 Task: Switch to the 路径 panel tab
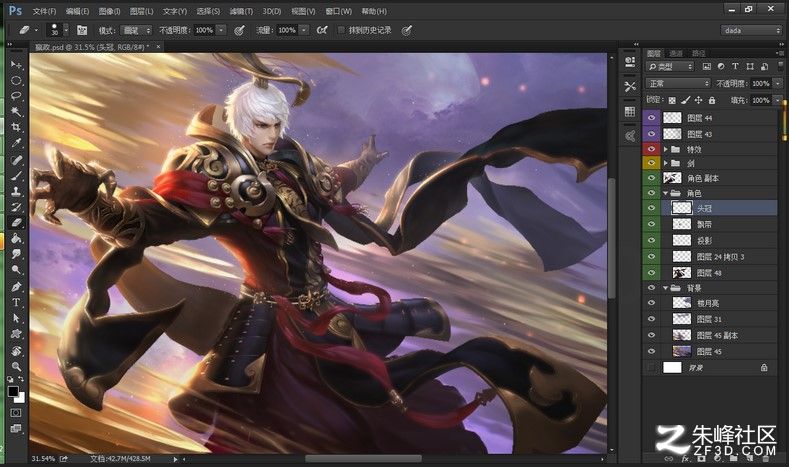click(x=699, y=53)
